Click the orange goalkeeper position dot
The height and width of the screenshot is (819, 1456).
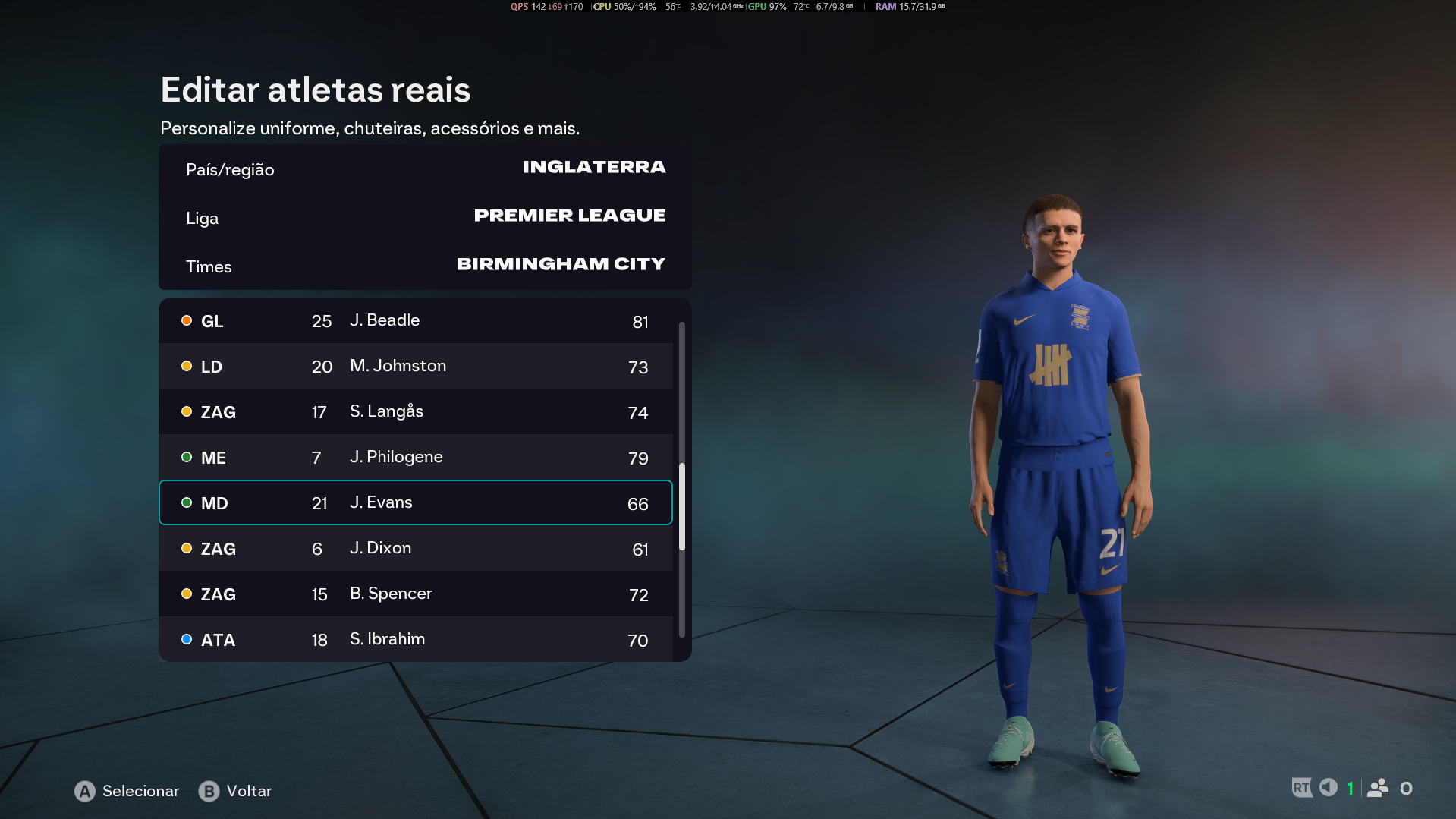[187, 320]
